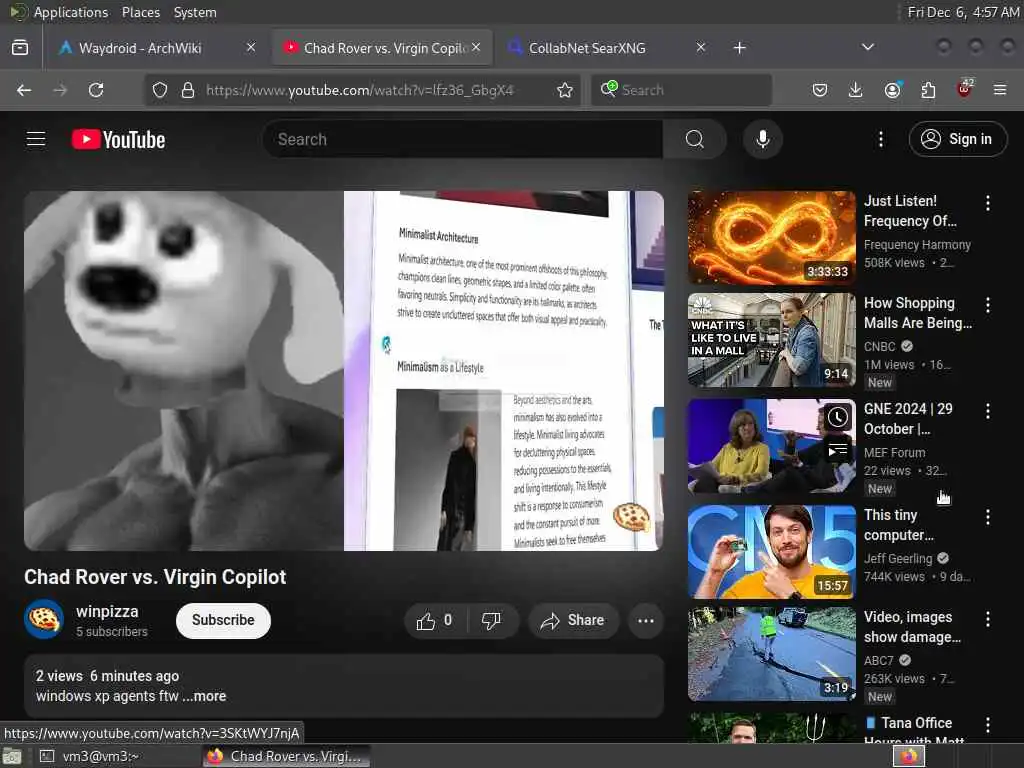
Task: Open options for This tiny computer video
Action: [x=987, y=517]
